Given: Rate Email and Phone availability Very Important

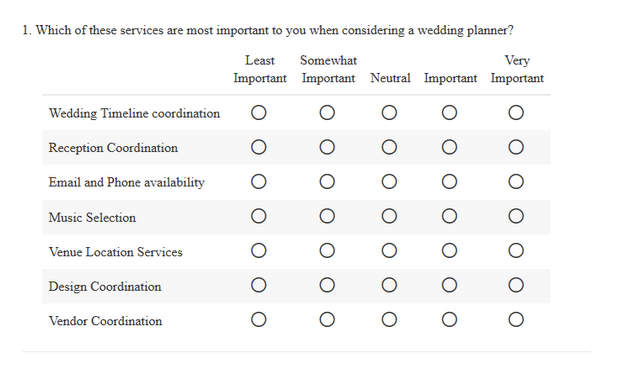Looking at the screenshot, I should [x=516, y=182].
